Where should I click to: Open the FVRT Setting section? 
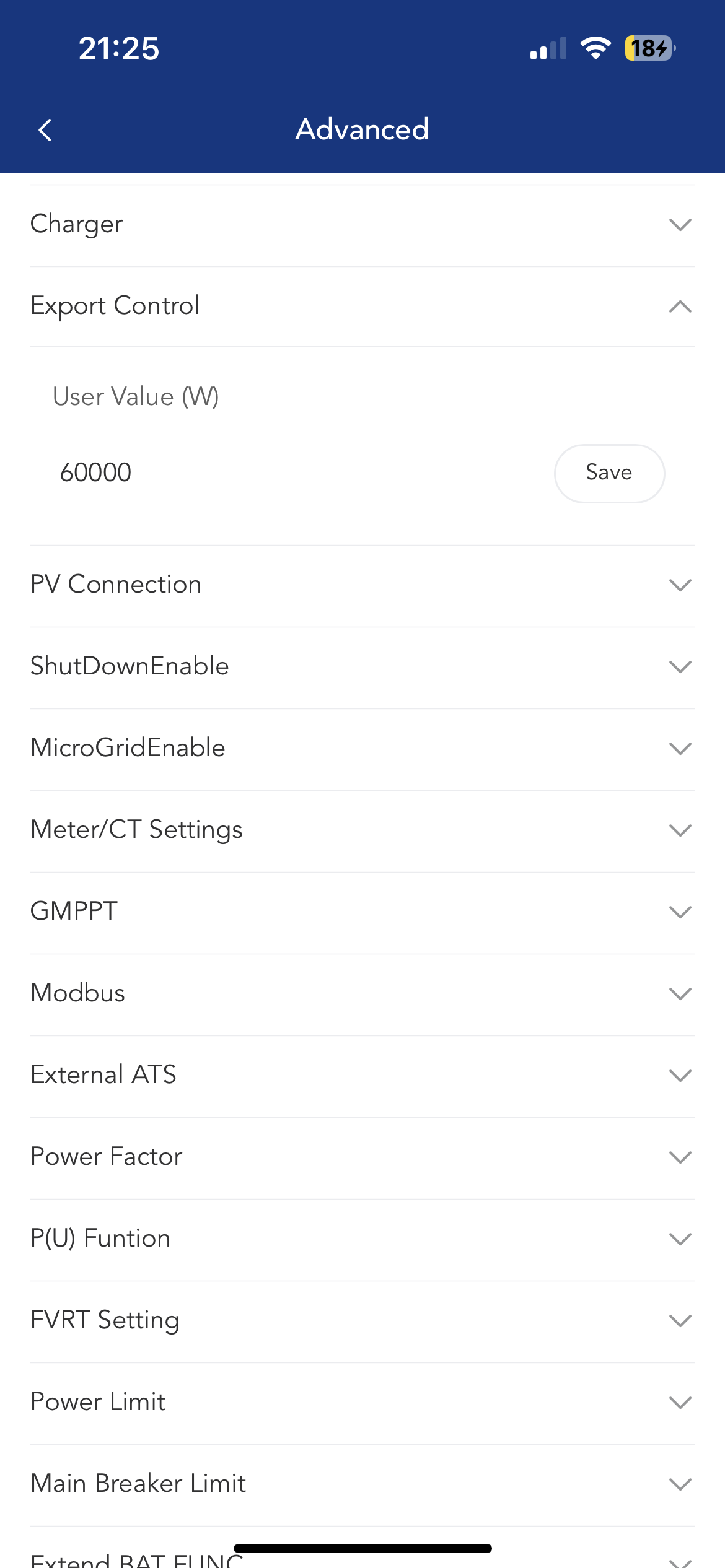point(680,1321)
